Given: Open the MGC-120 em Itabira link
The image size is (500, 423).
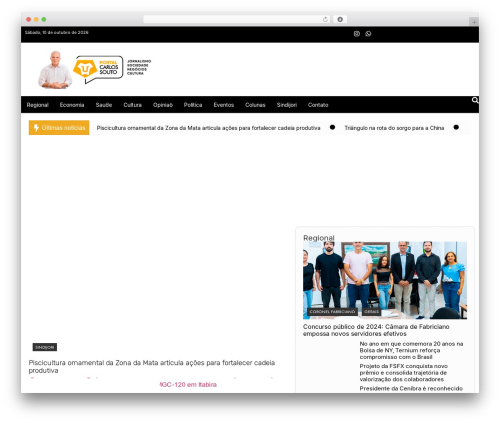Looking at the screenshot, I should pyautogui.click(x=188, y=385).
